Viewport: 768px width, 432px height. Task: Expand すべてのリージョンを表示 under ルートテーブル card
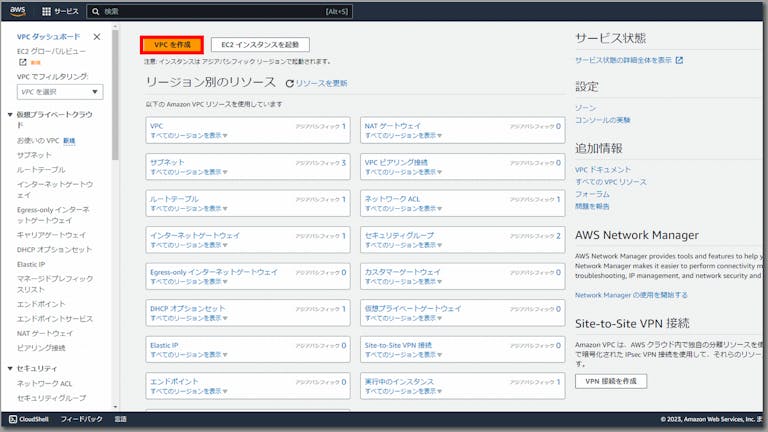pos(189,209)
